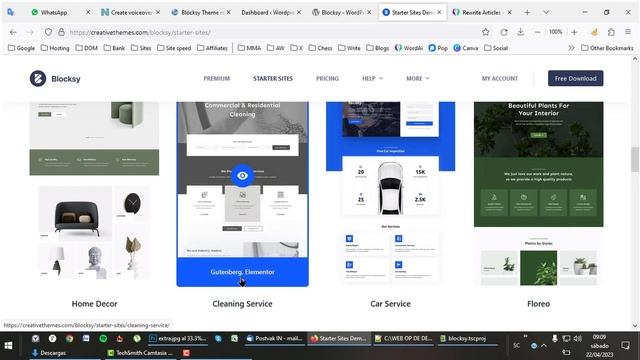Bookmark this page with star icon
This screenshot has height=360, width=640.
(x=485, y=32)
